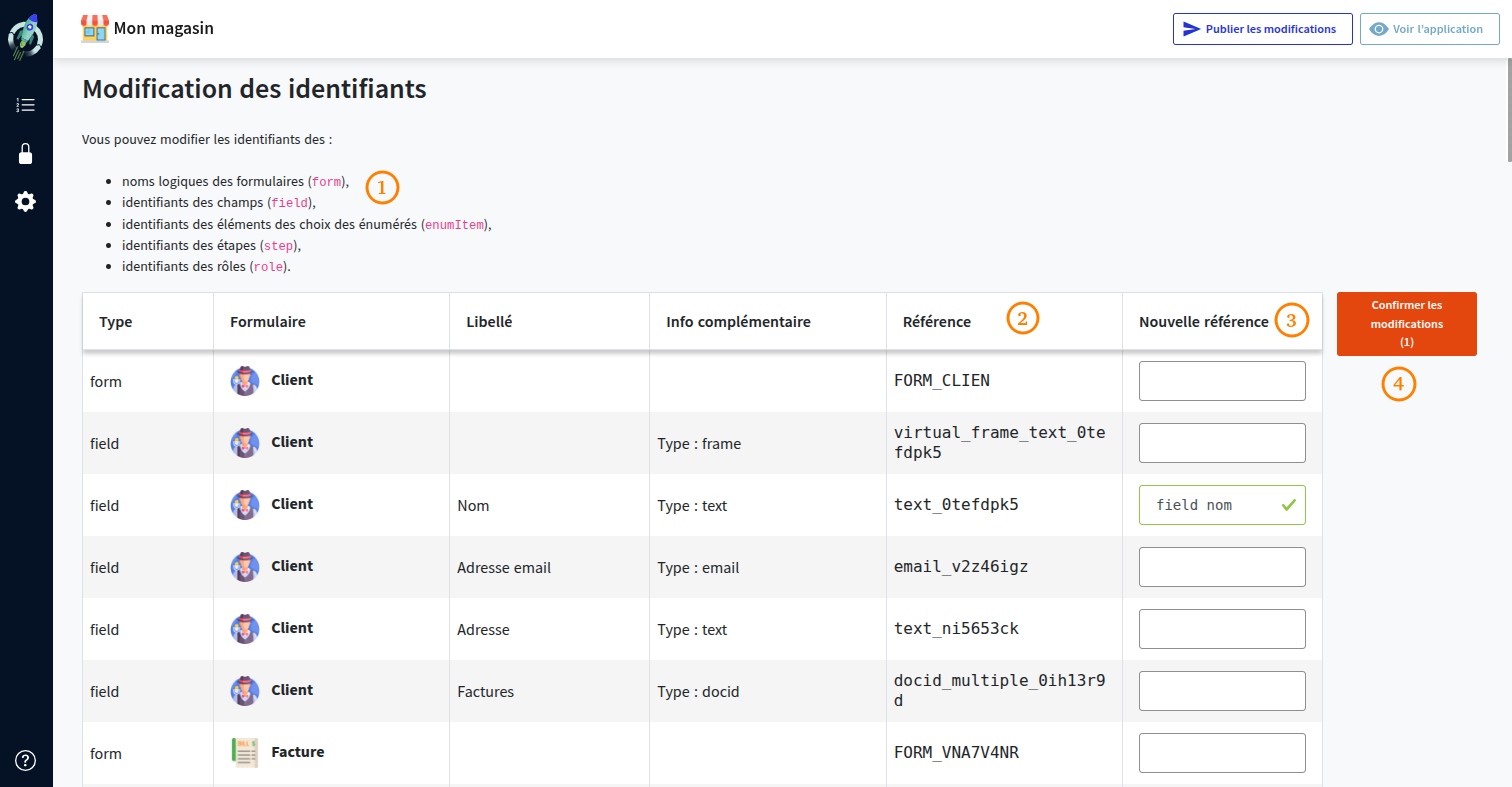Open the help question mark icon at bottom left
The image size is (1512, 787).
[25, 760]
